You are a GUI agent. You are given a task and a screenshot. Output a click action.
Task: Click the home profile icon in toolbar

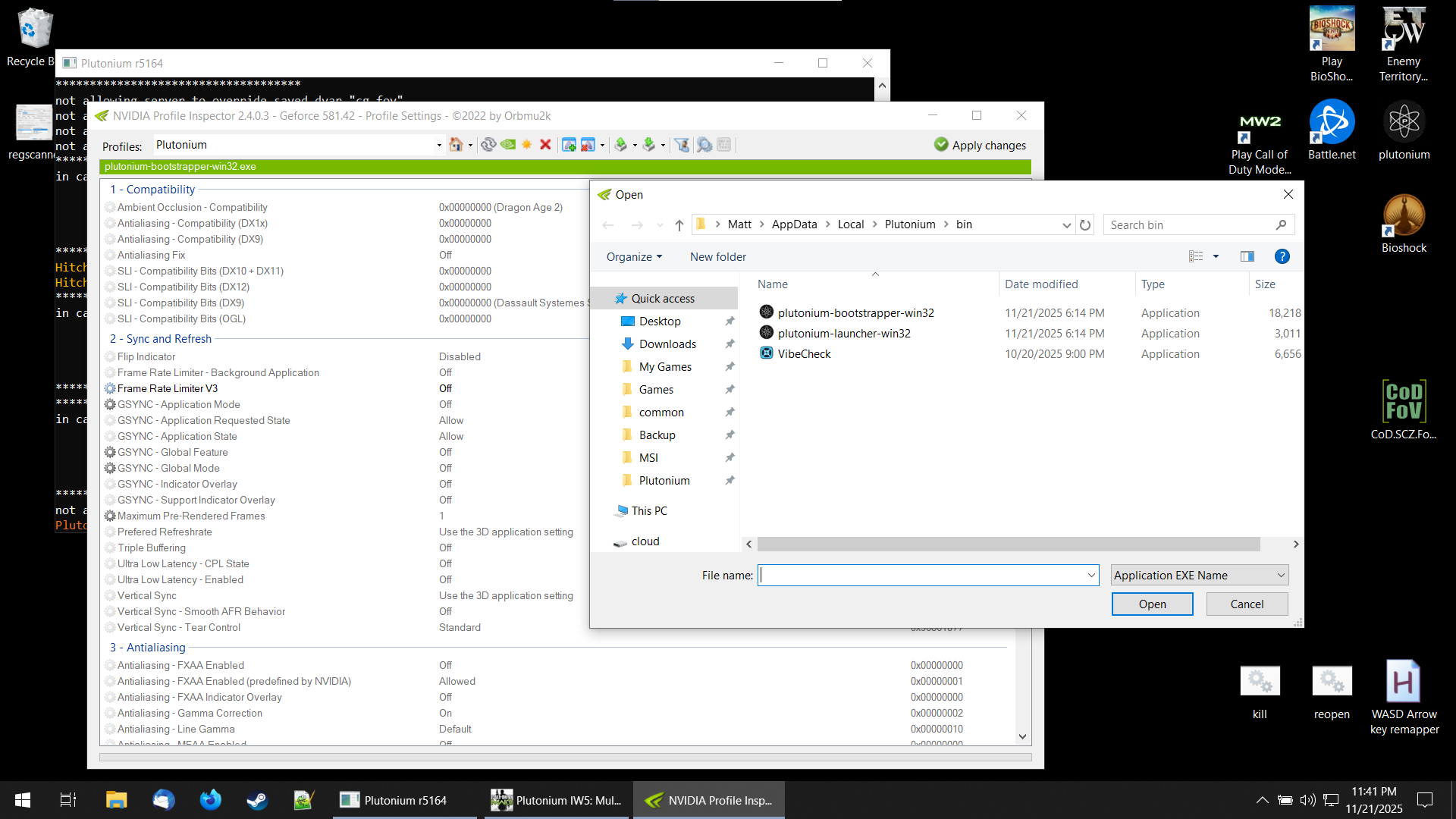pos(455,145)
